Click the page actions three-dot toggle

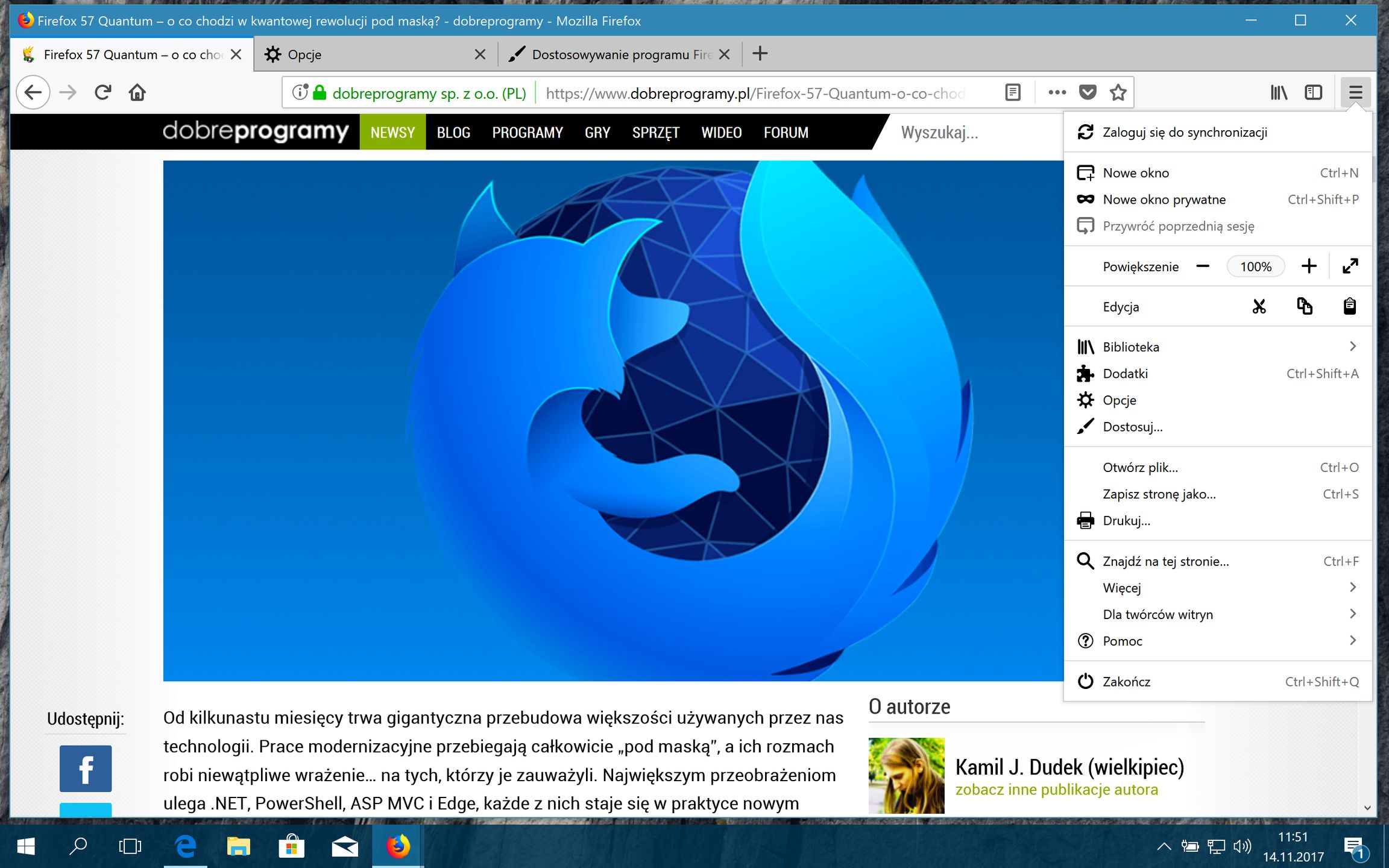pos(1056,92)
